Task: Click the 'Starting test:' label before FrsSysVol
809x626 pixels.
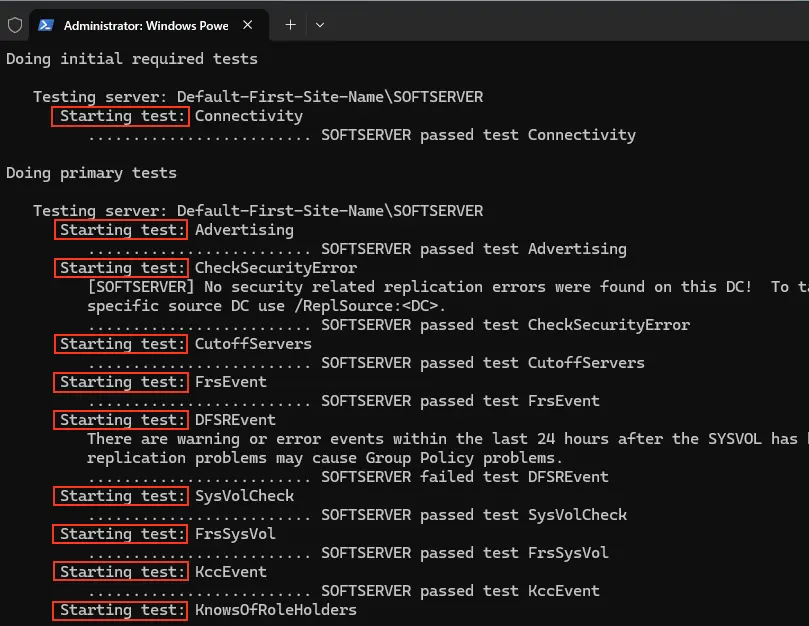Action: pyautogui.click(x=121, y=534)
